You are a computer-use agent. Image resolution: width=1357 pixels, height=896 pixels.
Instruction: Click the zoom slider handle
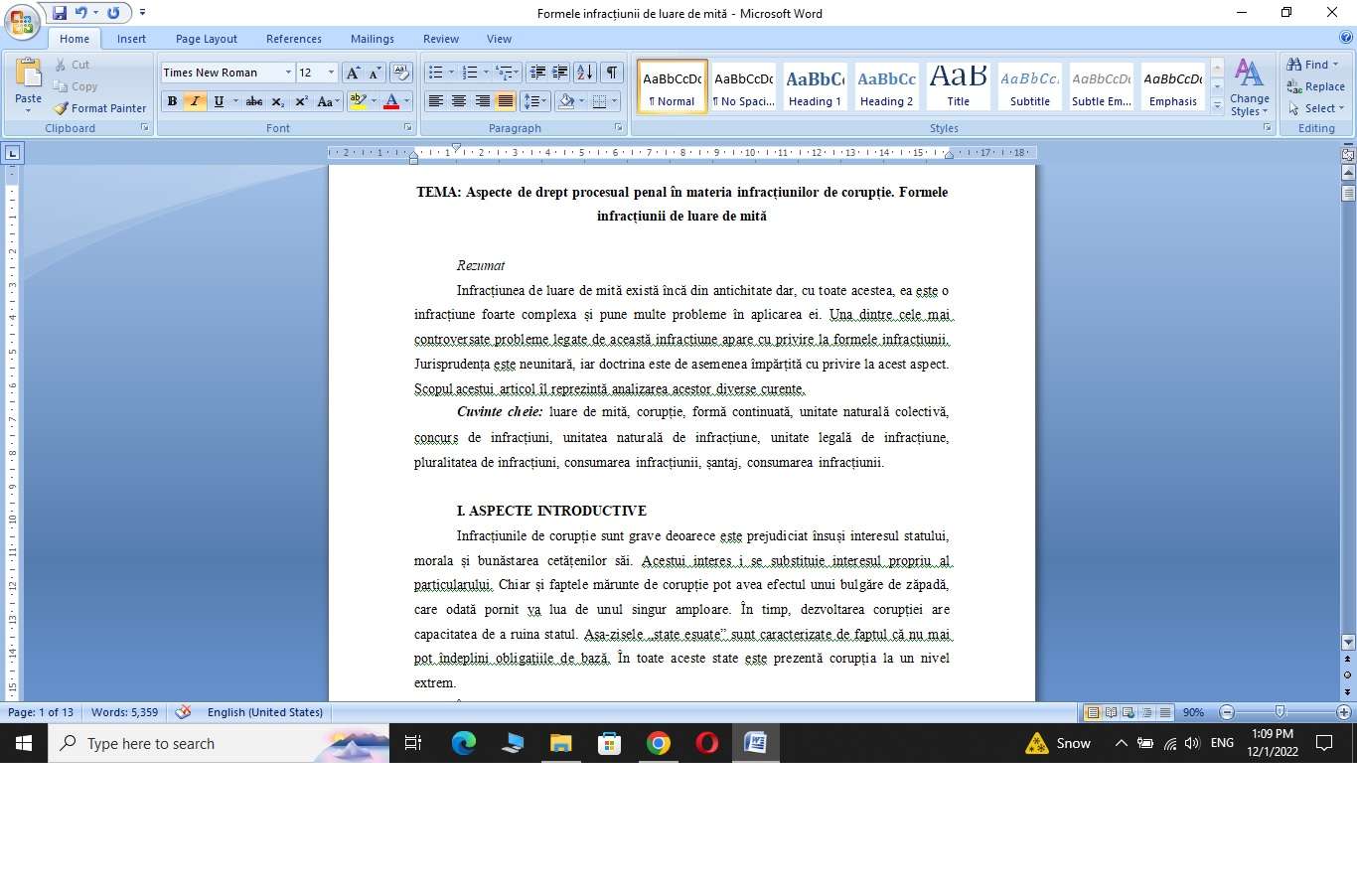(1280, 712)
